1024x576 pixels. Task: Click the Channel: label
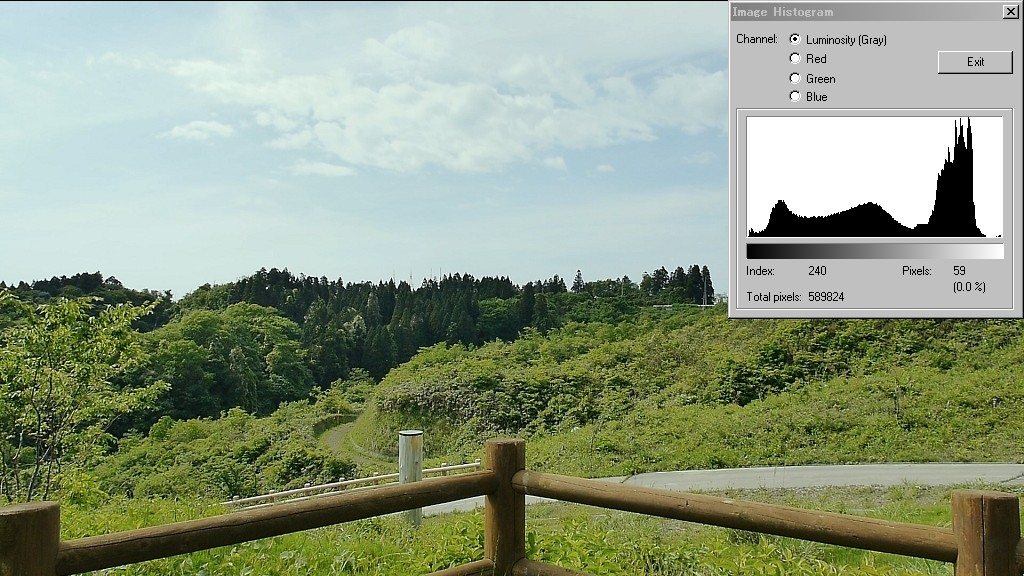pyautogui.click(x=757, y=39)
